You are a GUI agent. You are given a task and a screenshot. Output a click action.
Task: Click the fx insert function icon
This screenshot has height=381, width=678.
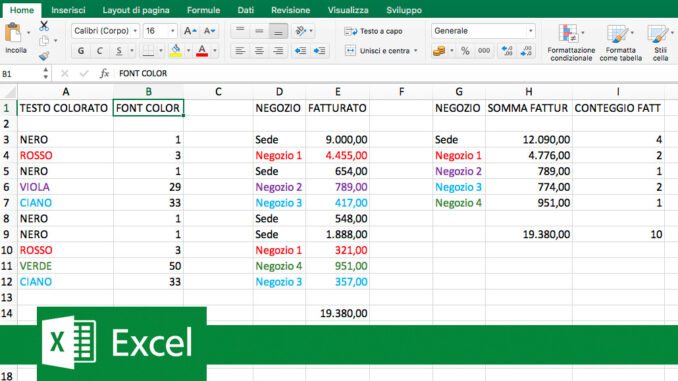pyautogui.click(x=104, y=74)
